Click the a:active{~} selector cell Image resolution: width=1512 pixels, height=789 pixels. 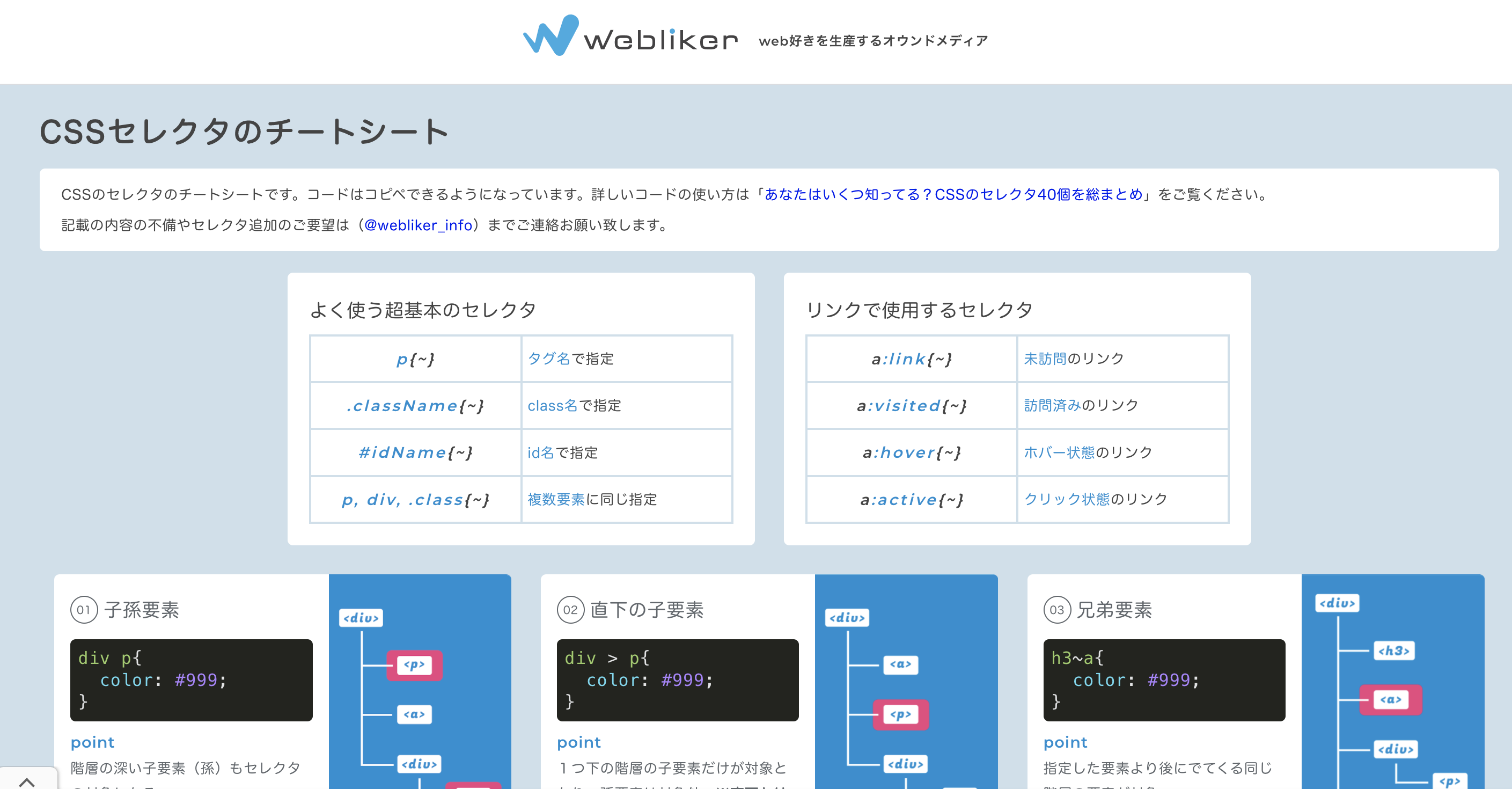tap(911, 500)
